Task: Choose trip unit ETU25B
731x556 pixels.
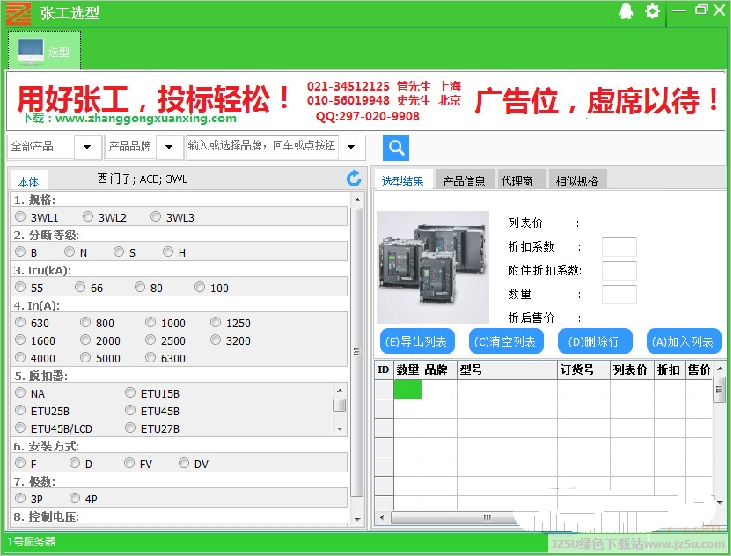Action: point(21,410)
